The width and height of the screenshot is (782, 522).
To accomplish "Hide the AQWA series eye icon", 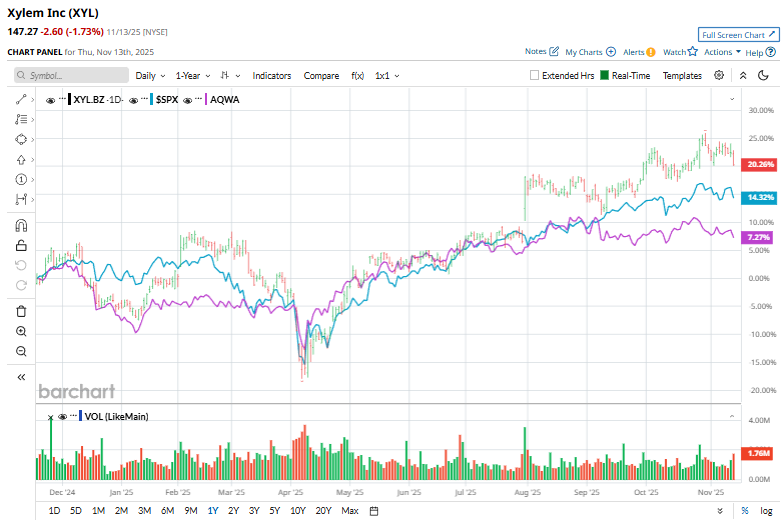I will [x=188, y=100].
